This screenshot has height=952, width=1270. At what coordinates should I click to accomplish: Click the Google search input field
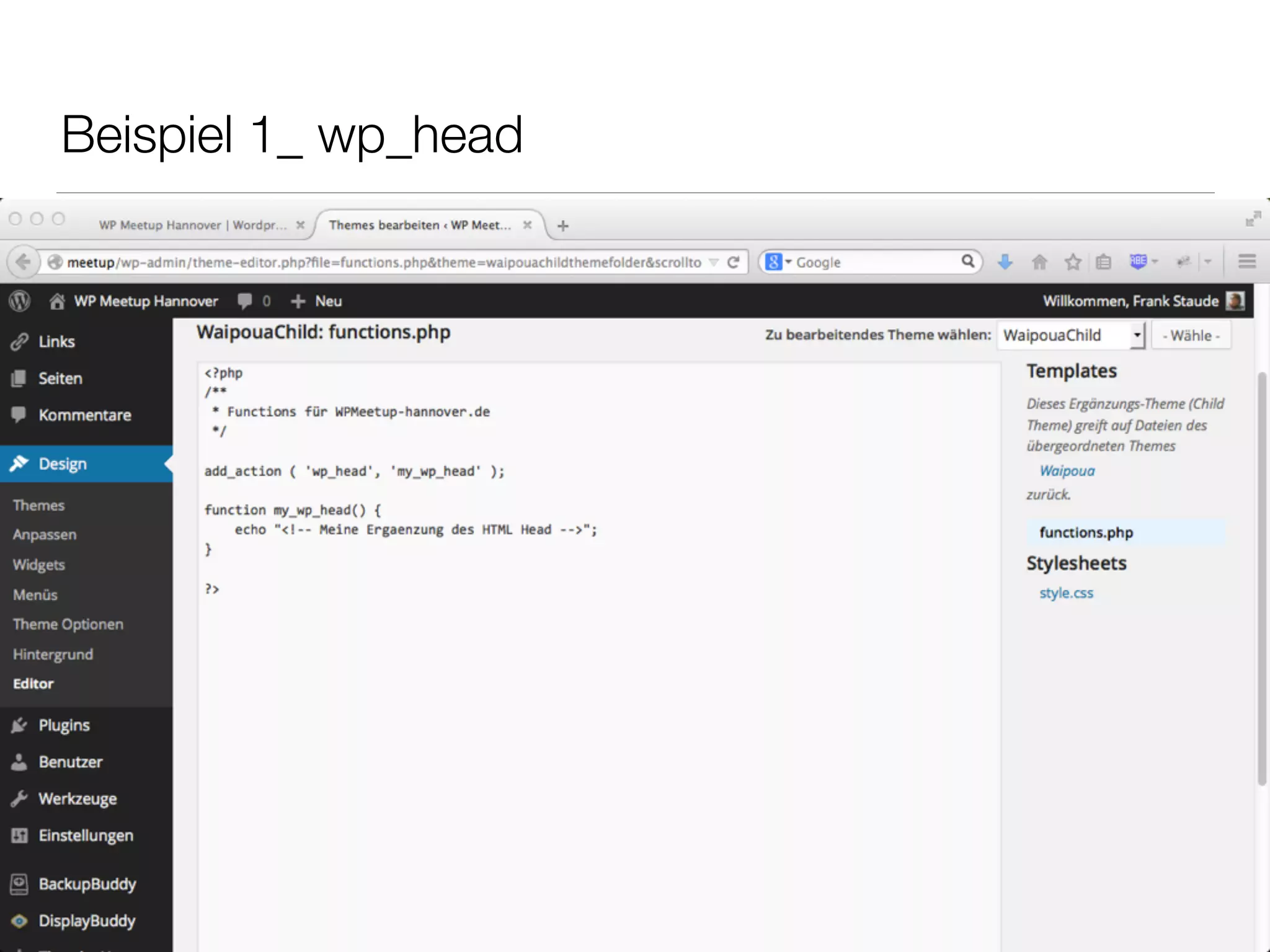(x=876, y=262)
